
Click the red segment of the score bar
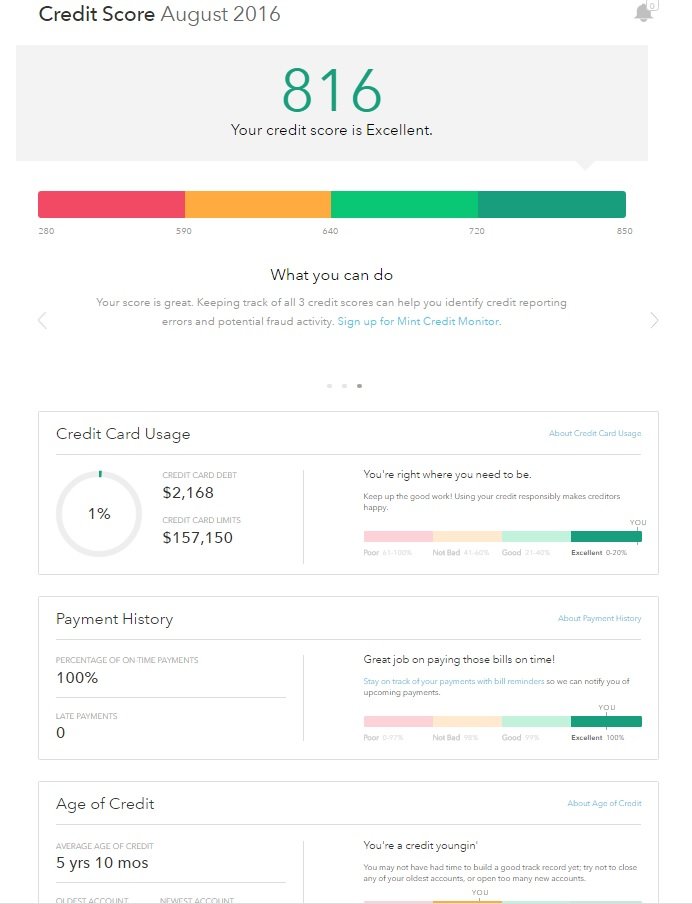[111, 204]
